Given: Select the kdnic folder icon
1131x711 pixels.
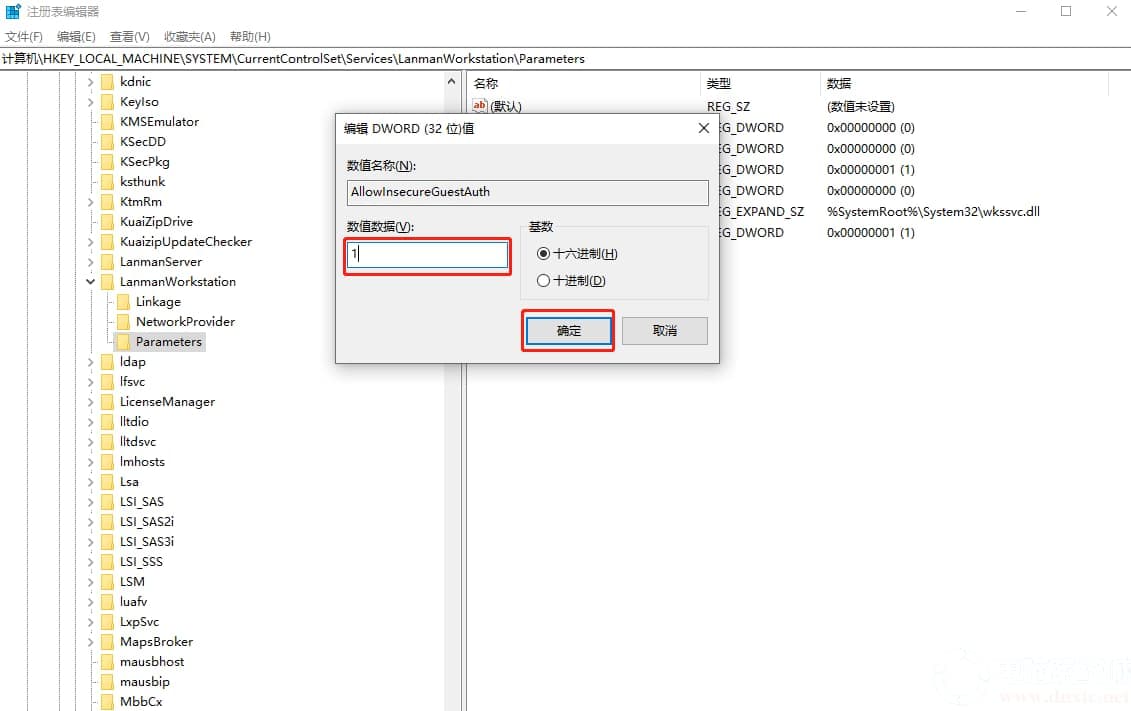Looking at the screenshot, I should pos(107,81).
